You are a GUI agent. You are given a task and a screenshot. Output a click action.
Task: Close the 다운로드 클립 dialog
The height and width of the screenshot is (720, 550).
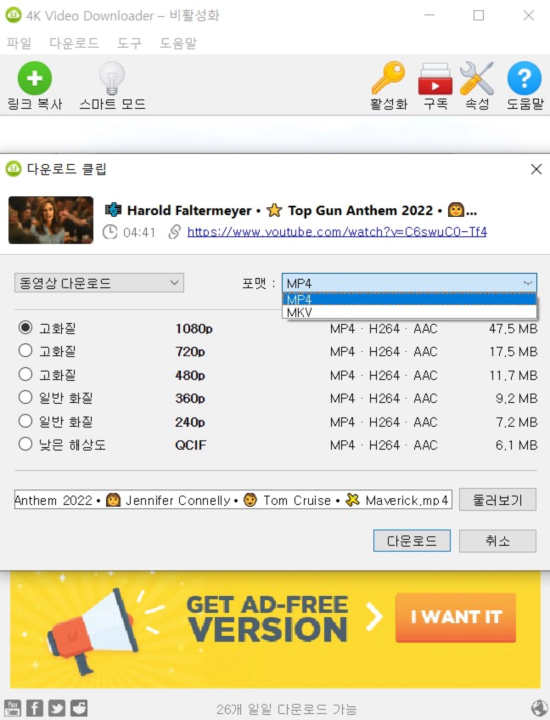[536, 169]
